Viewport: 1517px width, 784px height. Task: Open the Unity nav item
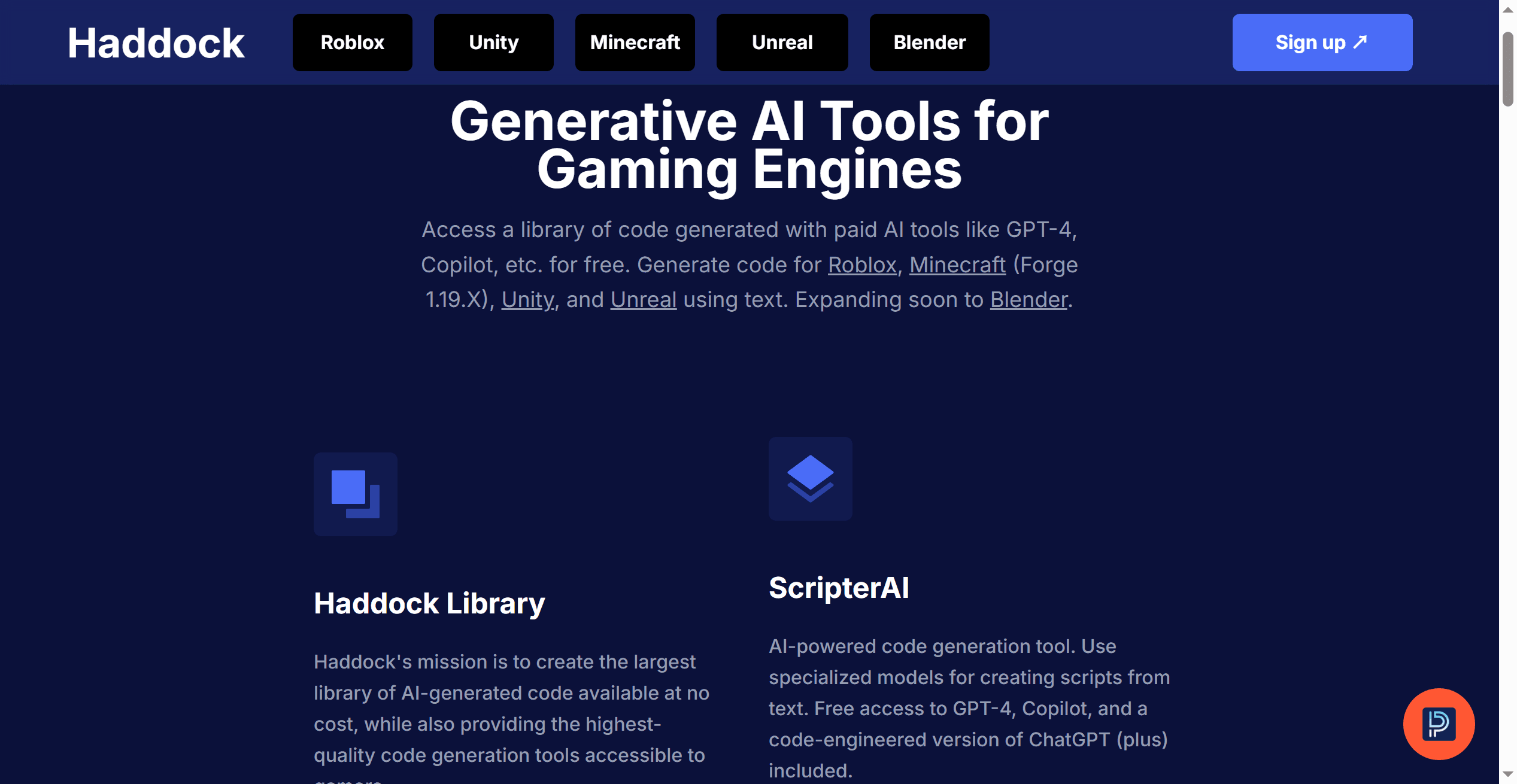tap(493, 42)
